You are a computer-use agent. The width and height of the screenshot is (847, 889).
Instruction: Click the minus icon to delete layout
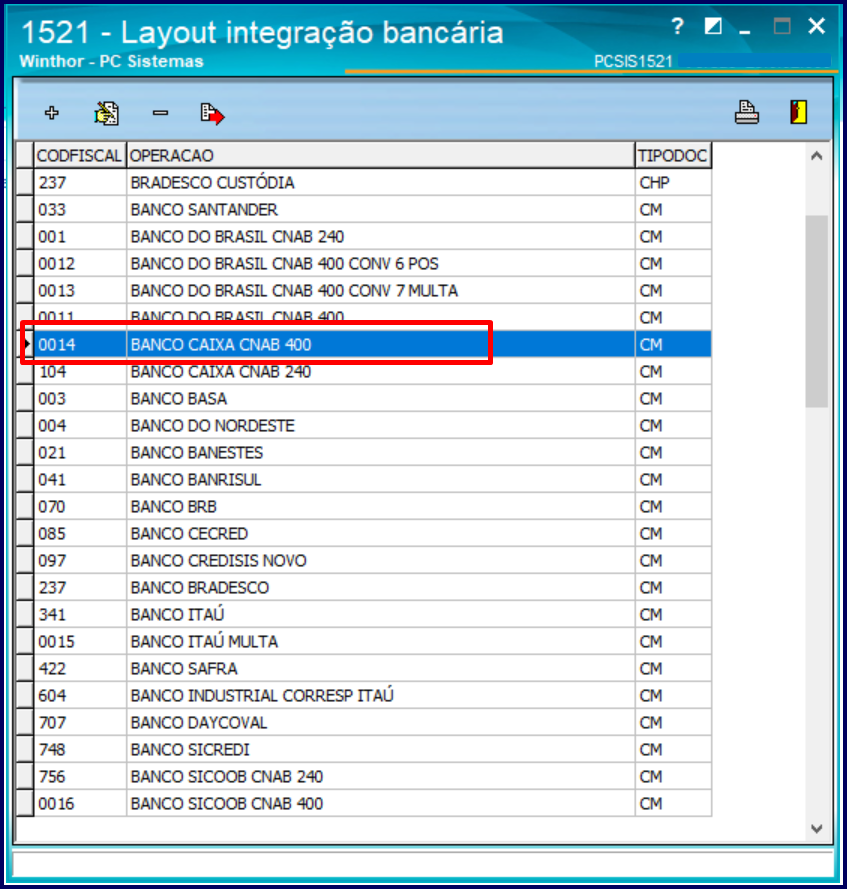coord(160,113)
